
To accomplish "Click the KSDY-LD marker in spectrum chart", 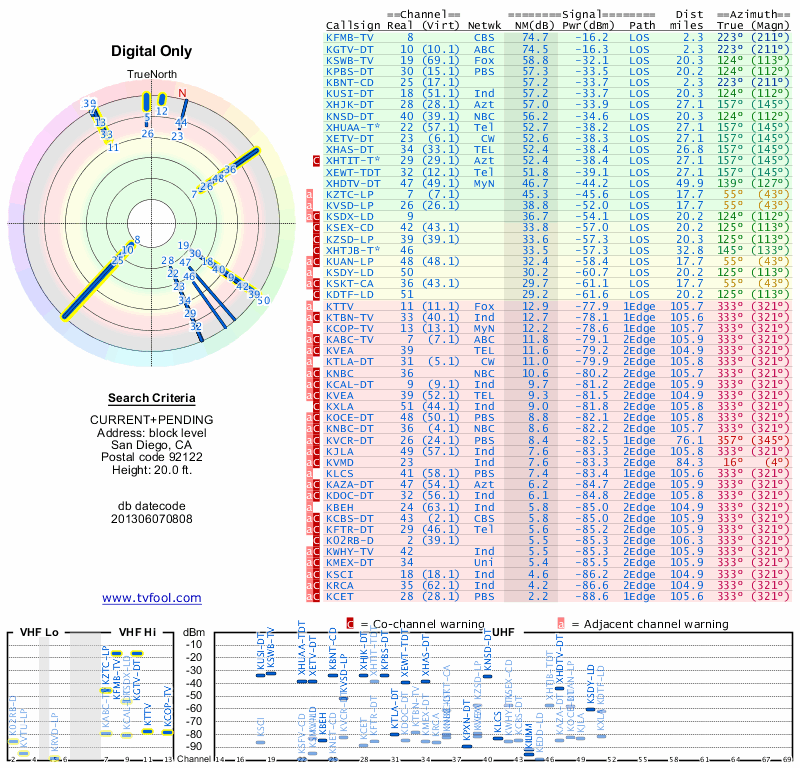I will click(x=590, y=709).
